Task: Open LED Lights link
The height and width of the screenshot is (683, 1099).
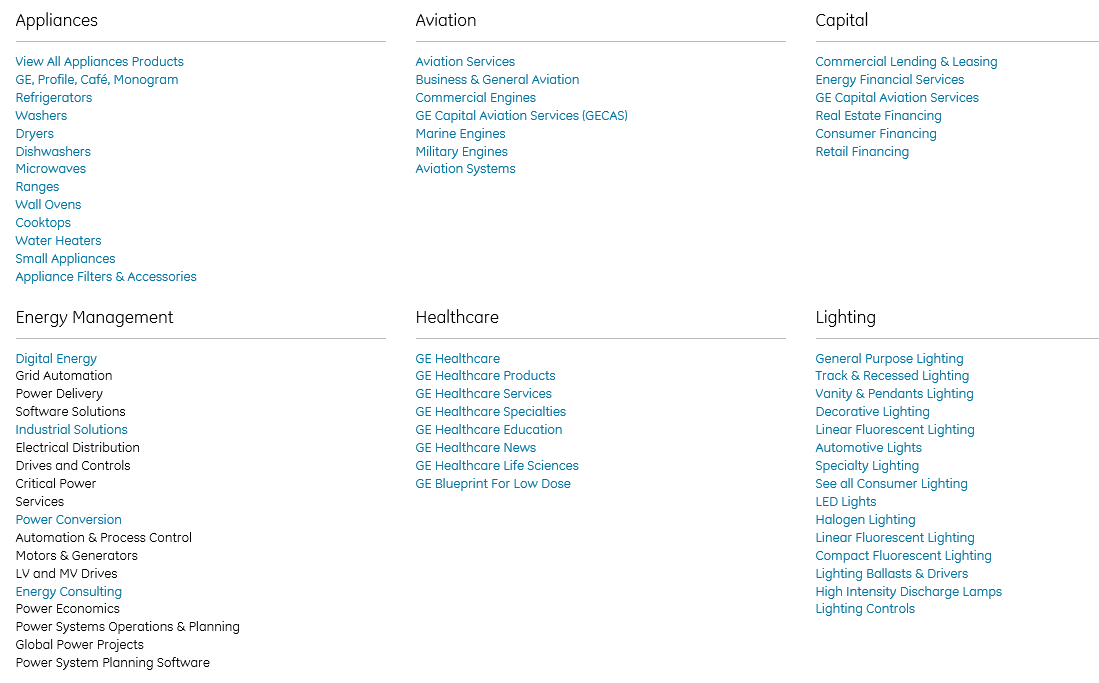Action: [845, 501]
